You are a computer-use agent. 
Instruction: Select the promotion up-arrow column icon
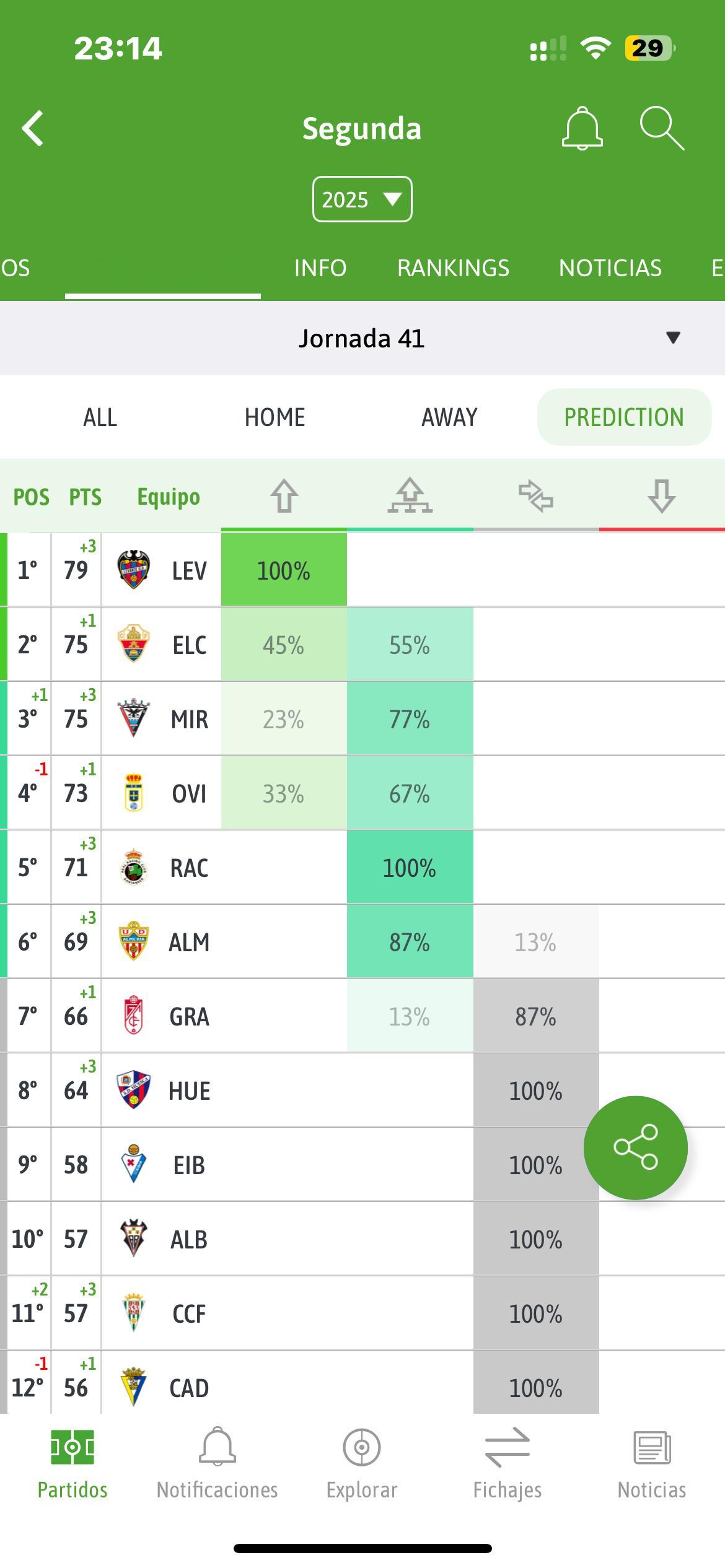point(284,496)
